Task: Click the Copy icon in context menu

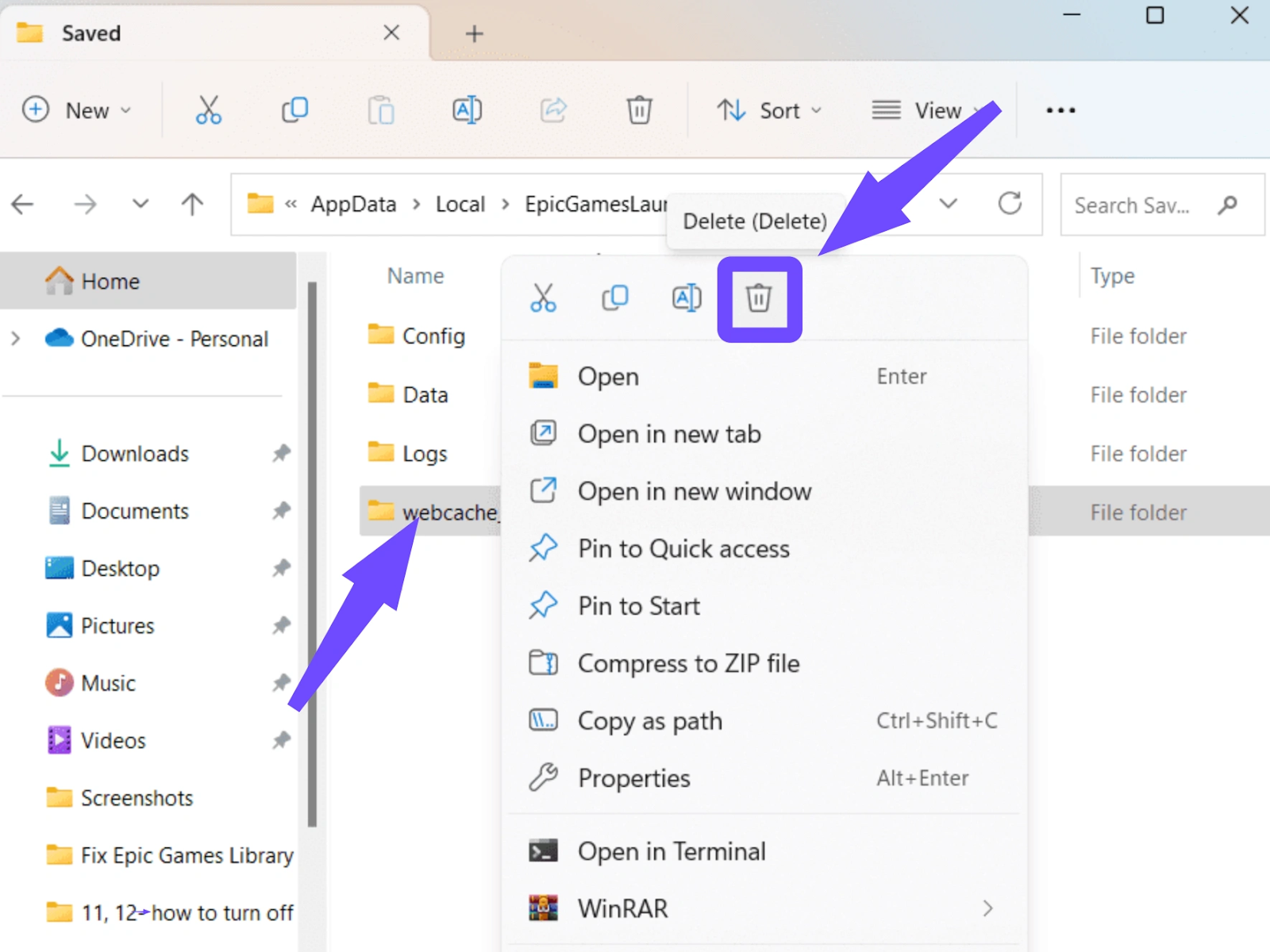Action: coord(614,298)
